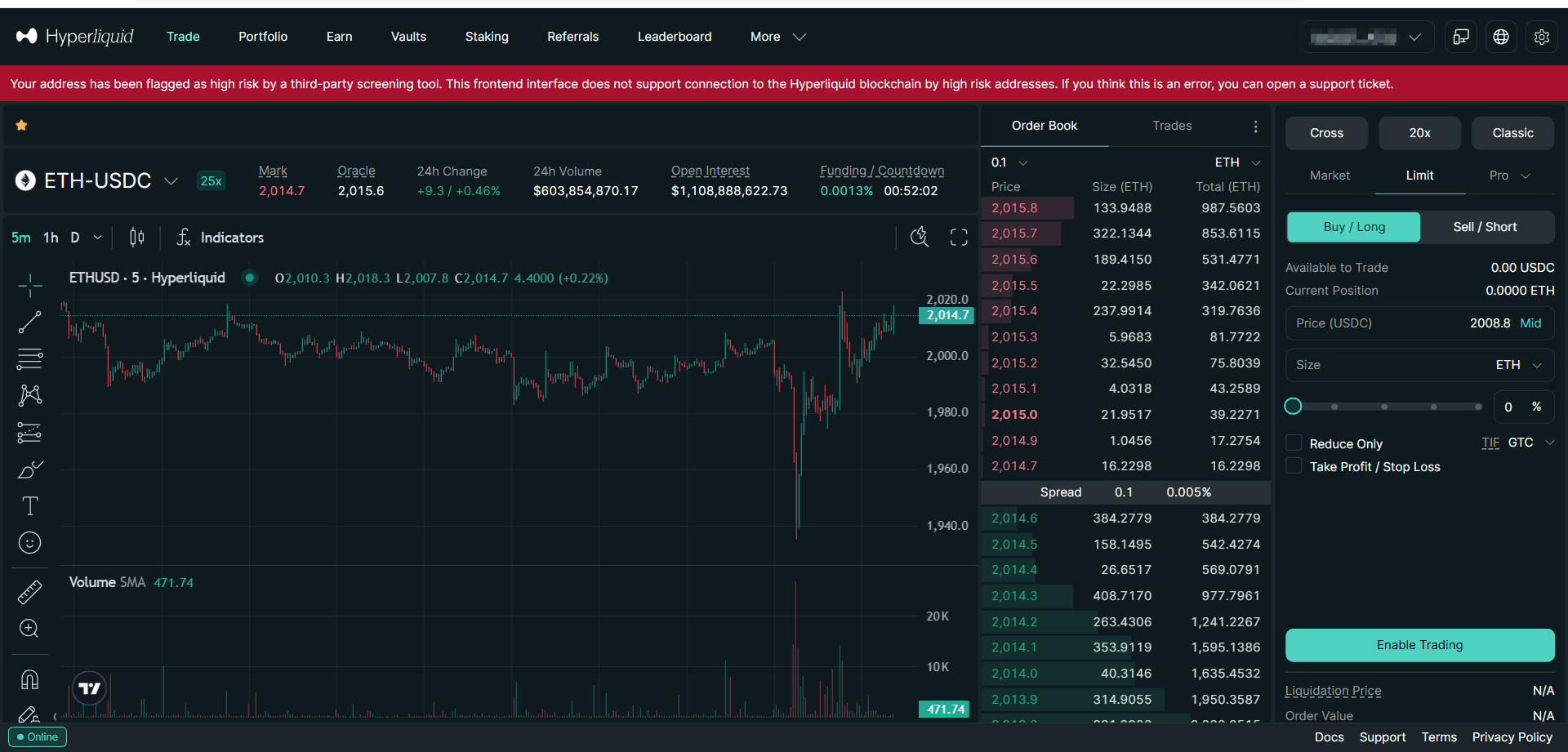Open the Vaults page
The height and width of the screenshot is (752, 1568).
(408, 37)
